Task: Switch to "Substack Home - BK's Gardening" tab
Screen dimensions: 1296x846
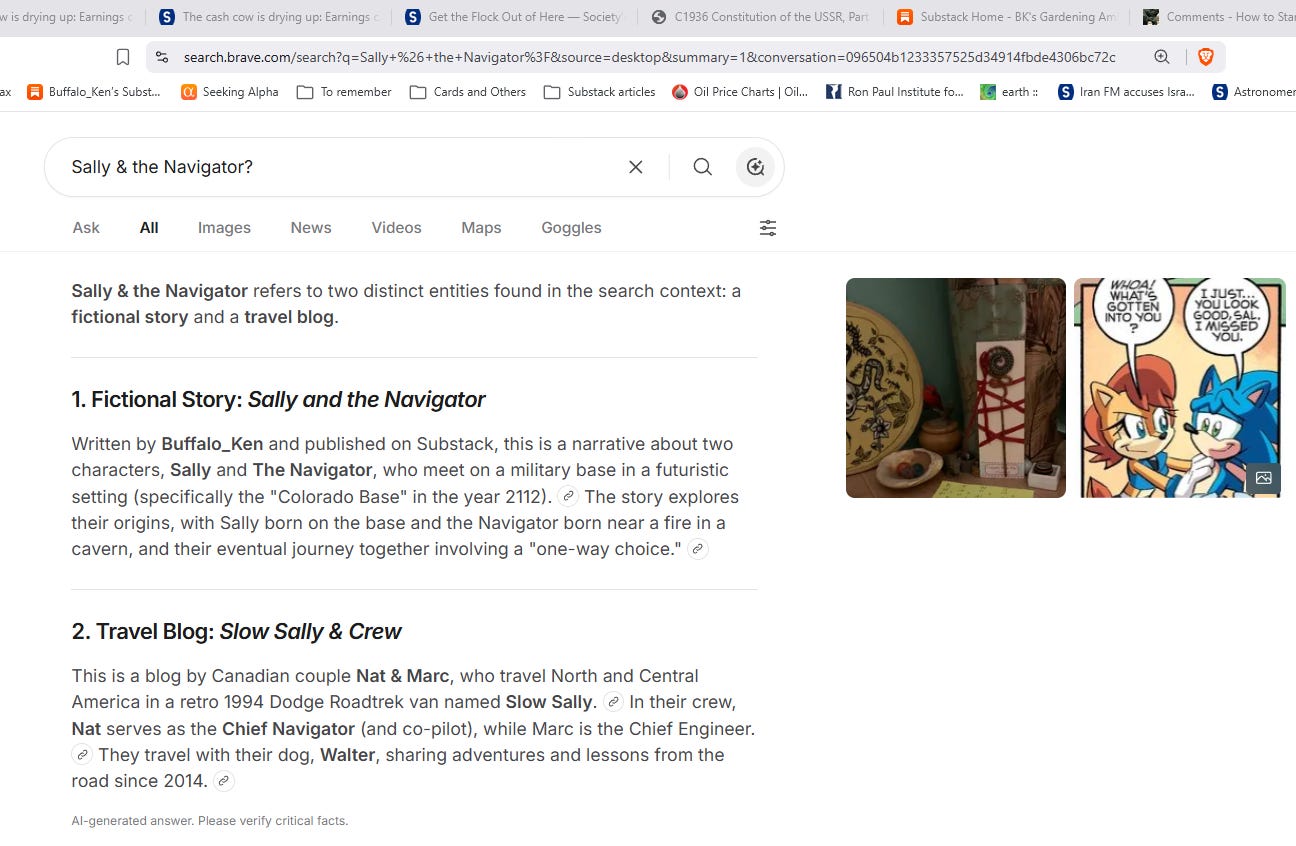Action: [x=1007, y=17]
